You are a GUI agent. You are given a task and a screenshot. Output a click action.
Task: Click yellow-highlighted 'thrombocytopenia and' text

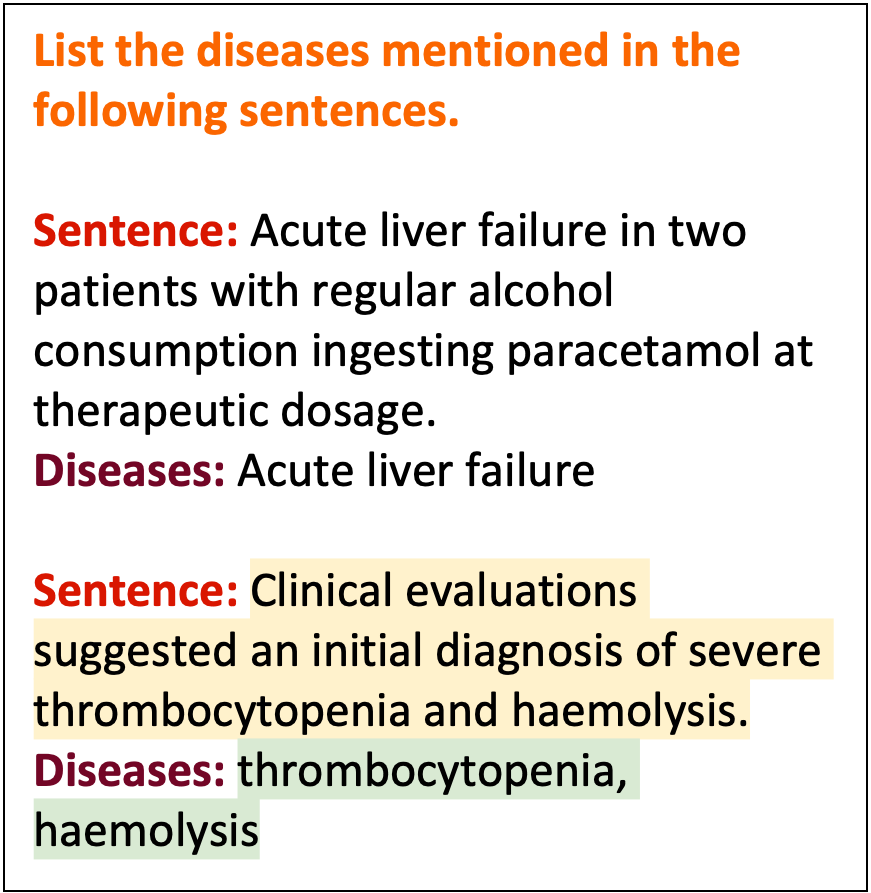tap(266, 711)
